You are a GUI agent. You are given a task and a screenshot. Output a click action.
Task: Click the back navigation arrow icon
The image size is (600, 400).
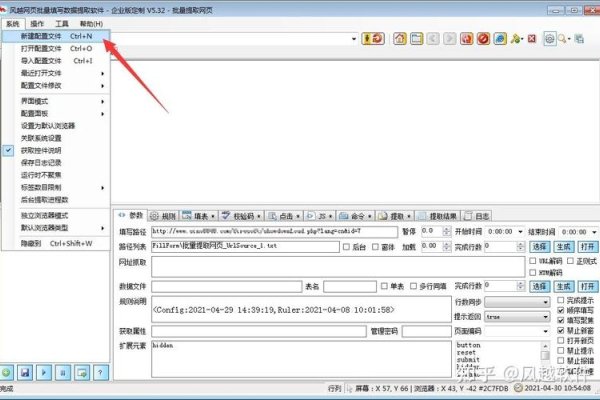coord(431,39)
